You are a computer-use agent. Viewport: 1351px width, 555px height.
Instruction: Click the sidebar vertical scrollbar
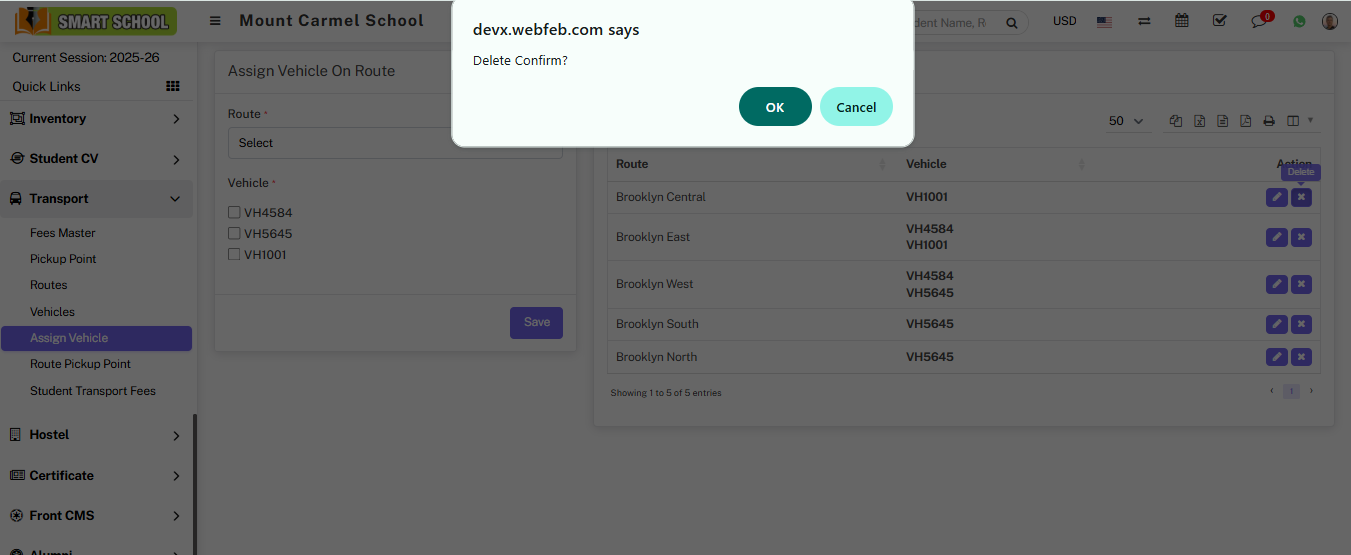[x=195, y=480]
